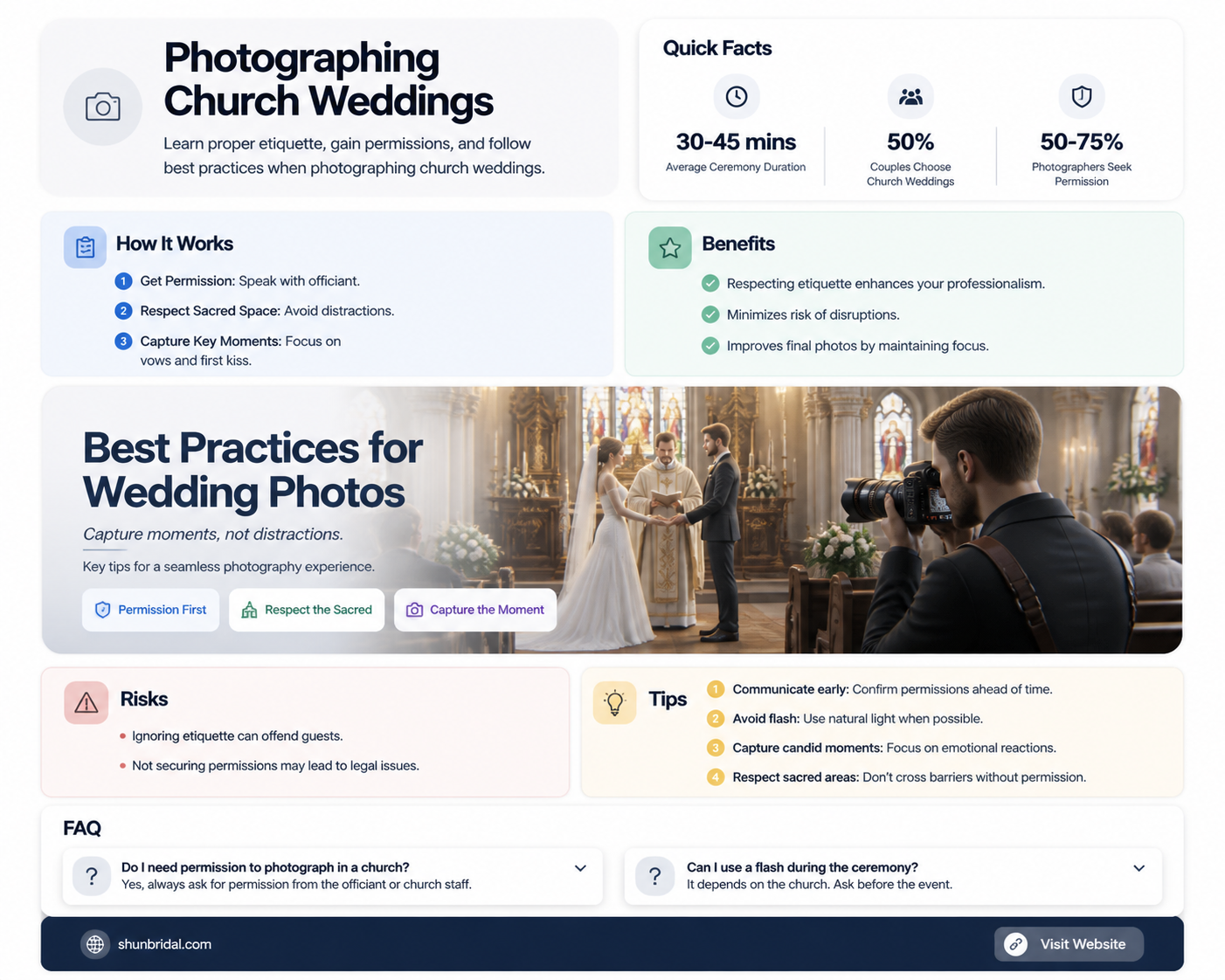Click tip badge 4 beside Respect sacred areas

(716, 777)
